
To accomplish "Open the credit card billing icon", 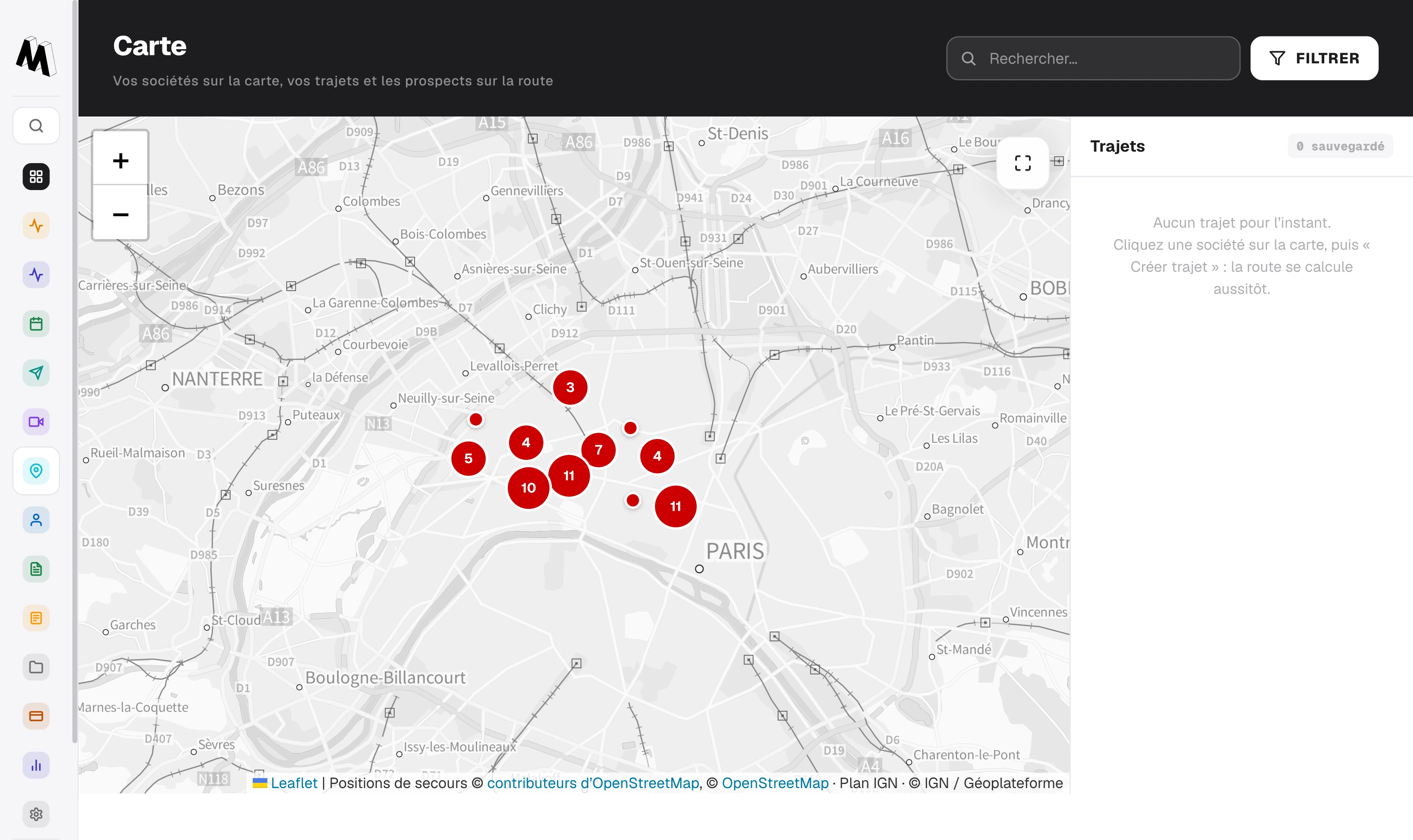I will 36,716.
